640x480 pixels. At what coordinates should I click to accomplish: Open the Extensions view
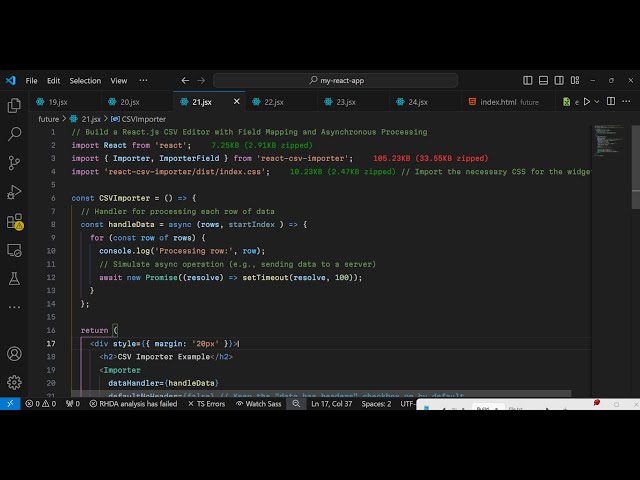[14, 221]
